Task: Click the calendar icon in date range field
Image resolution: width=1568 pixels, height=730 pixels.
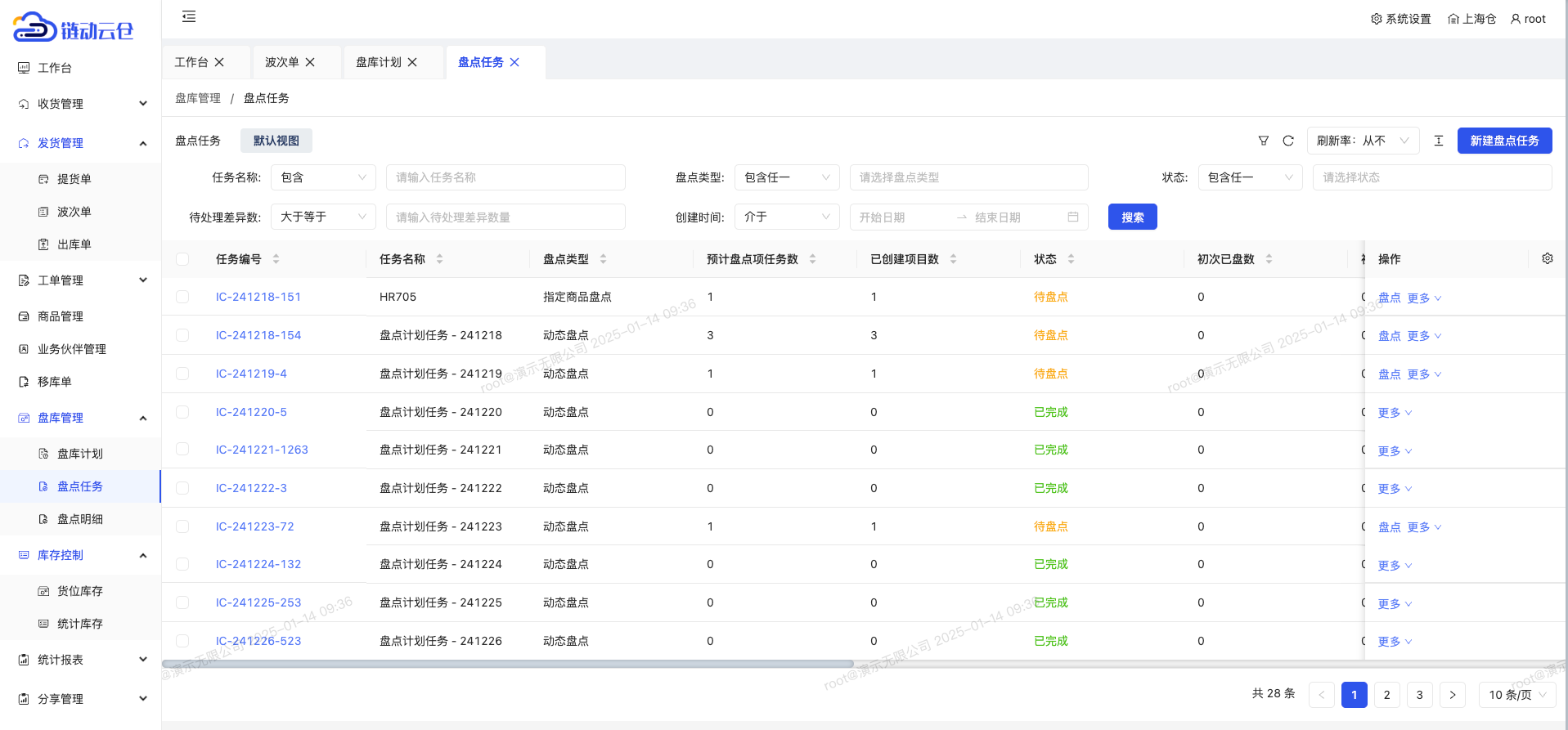Action: (x=1072, y=217)
